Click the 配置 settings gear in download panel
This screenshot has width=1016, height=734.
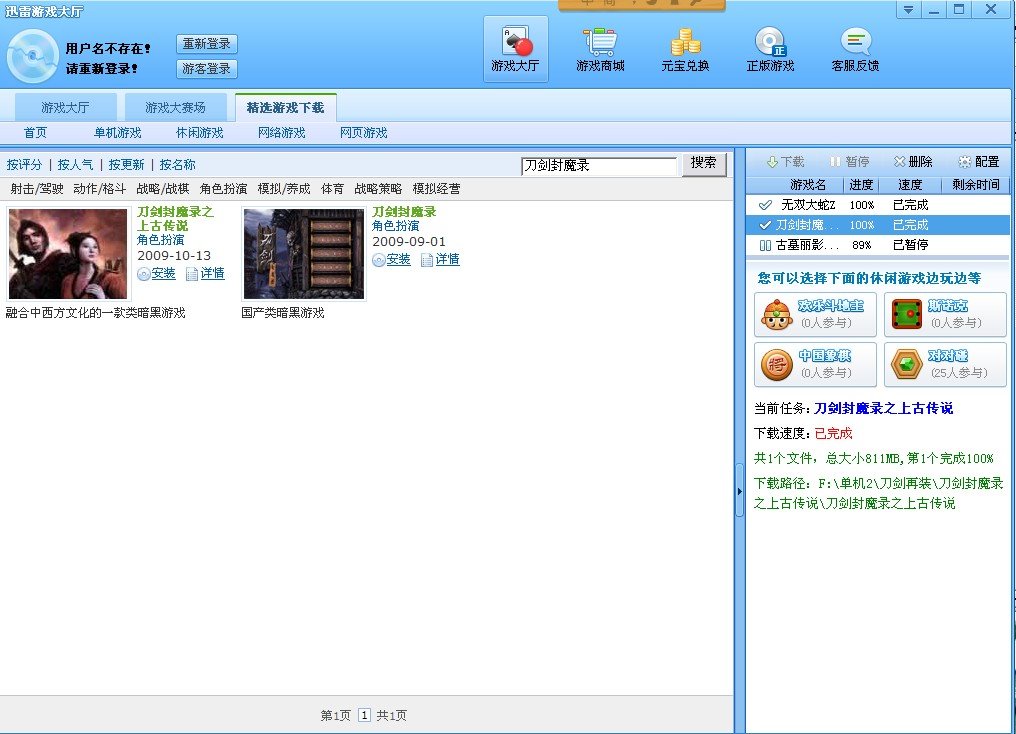(978, 162)
